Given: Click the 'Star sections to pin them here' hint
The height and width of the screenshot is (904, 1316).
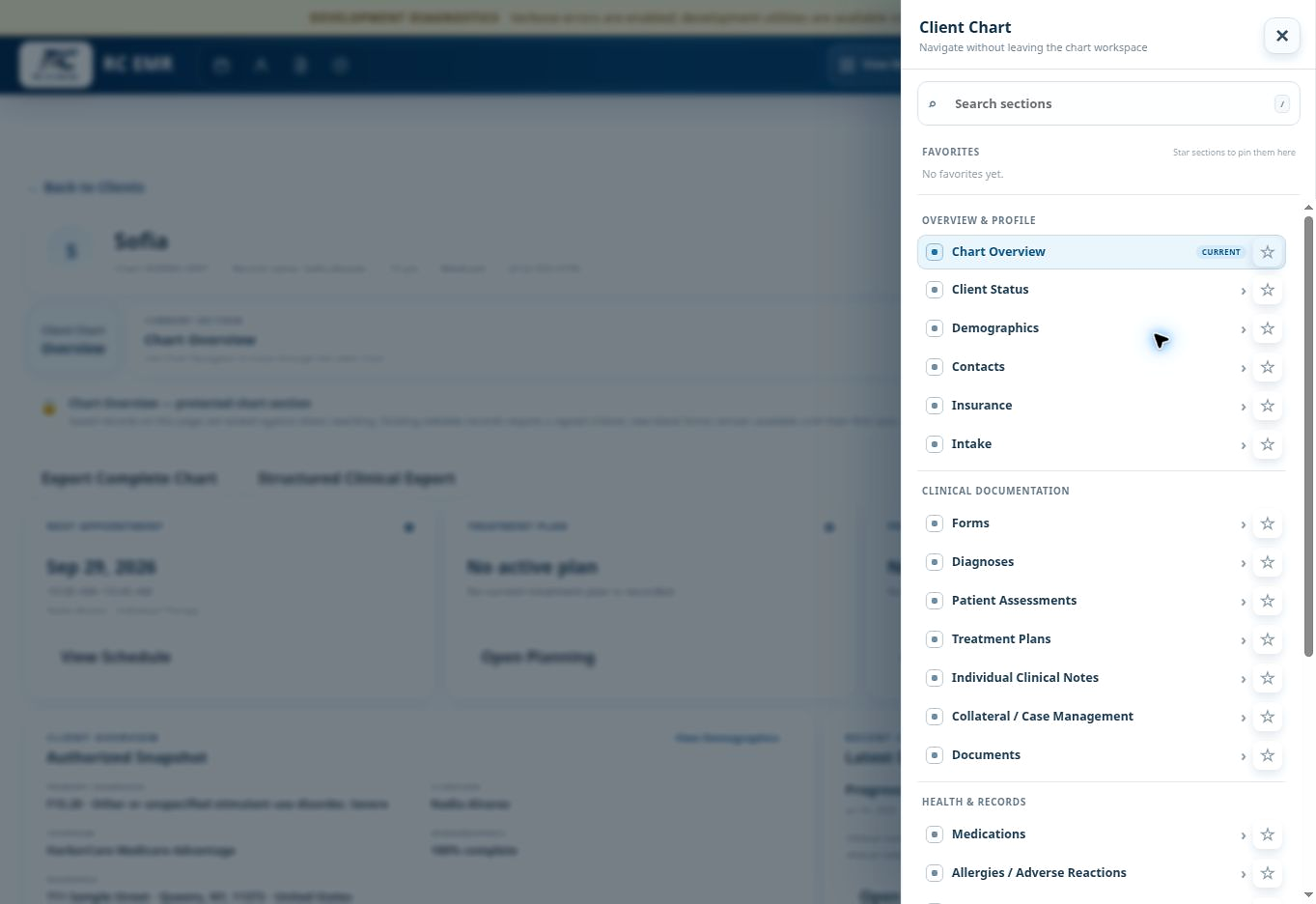Looking at the screenshot, I should click(x=1234, y=153).
